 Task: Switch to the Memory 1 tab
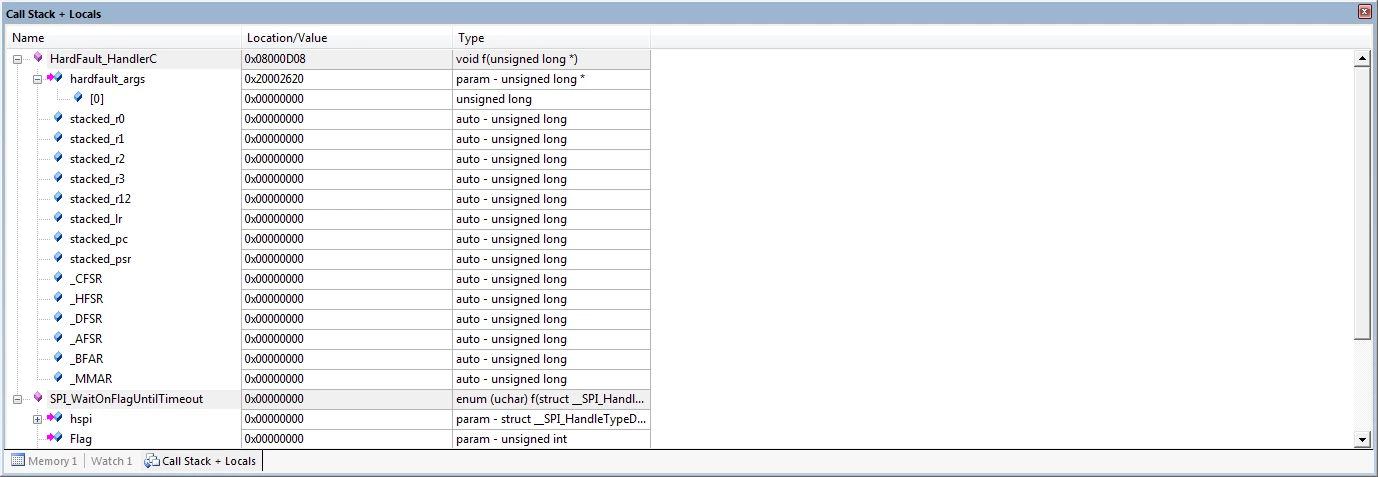pyautogui.click(x=44, y=461)
